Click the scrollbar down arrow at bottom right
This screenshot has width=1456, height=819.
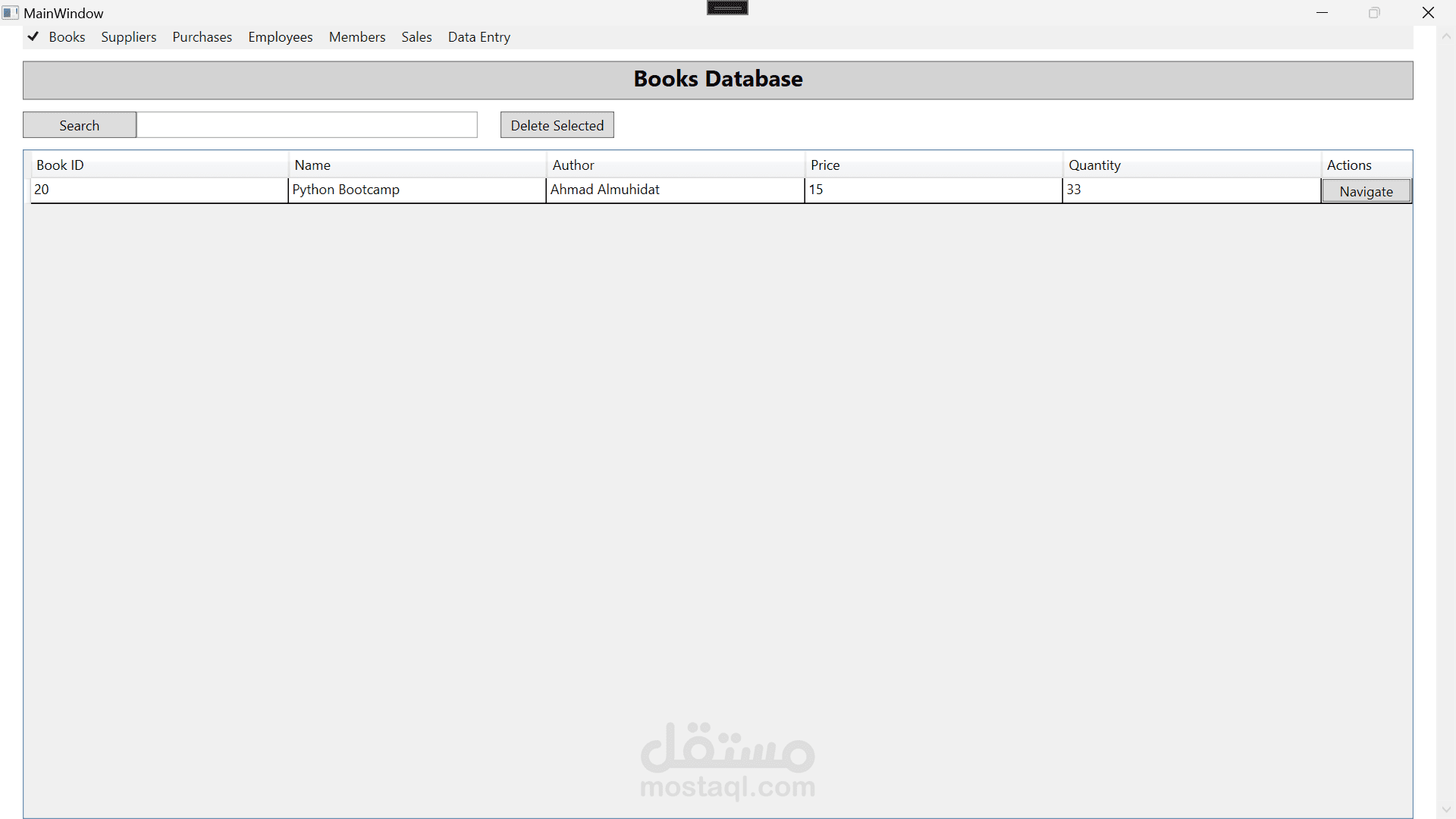pos(1445,810)
